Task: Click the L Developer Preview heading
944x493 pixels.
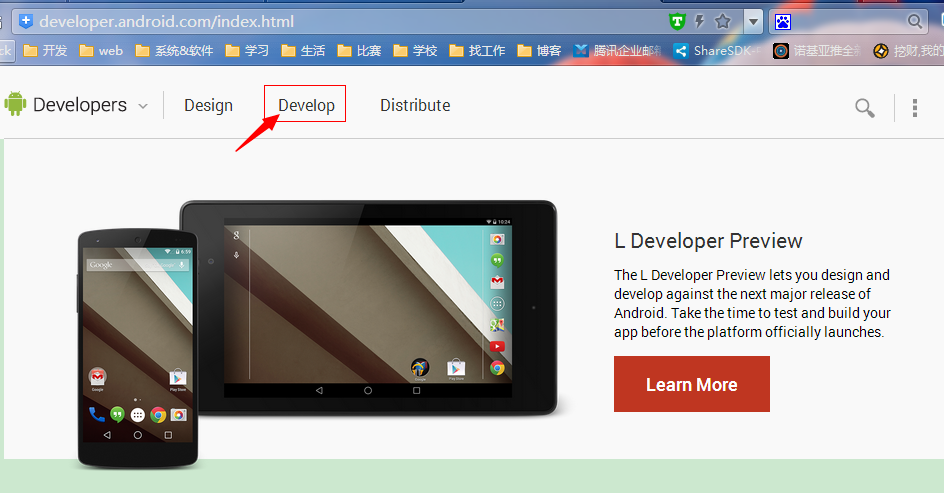Action: [708, 241]
